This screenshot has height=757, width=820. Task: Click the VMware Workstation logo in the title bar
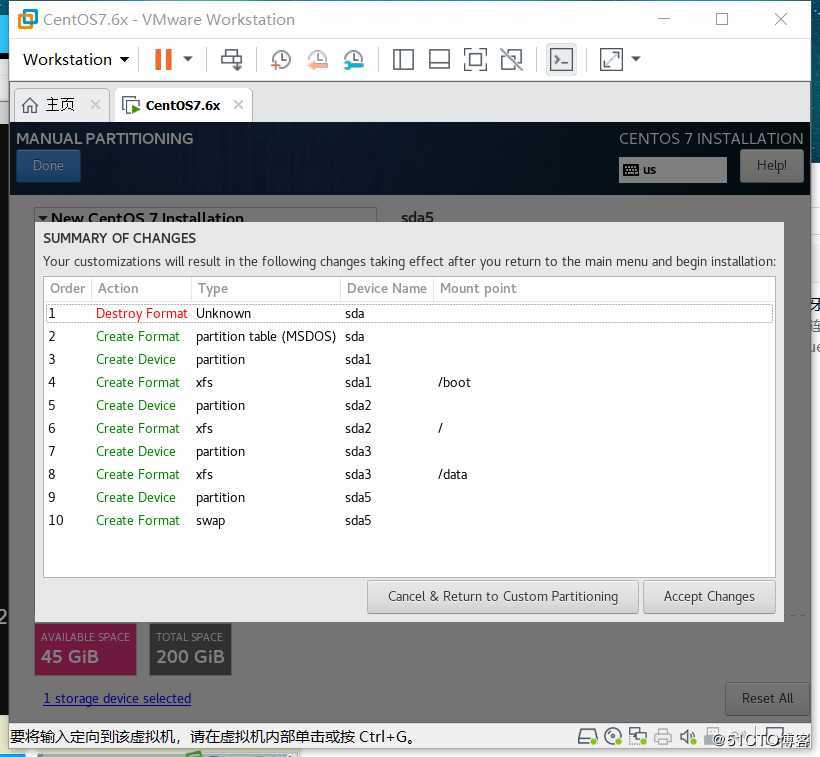coord(28,19)
